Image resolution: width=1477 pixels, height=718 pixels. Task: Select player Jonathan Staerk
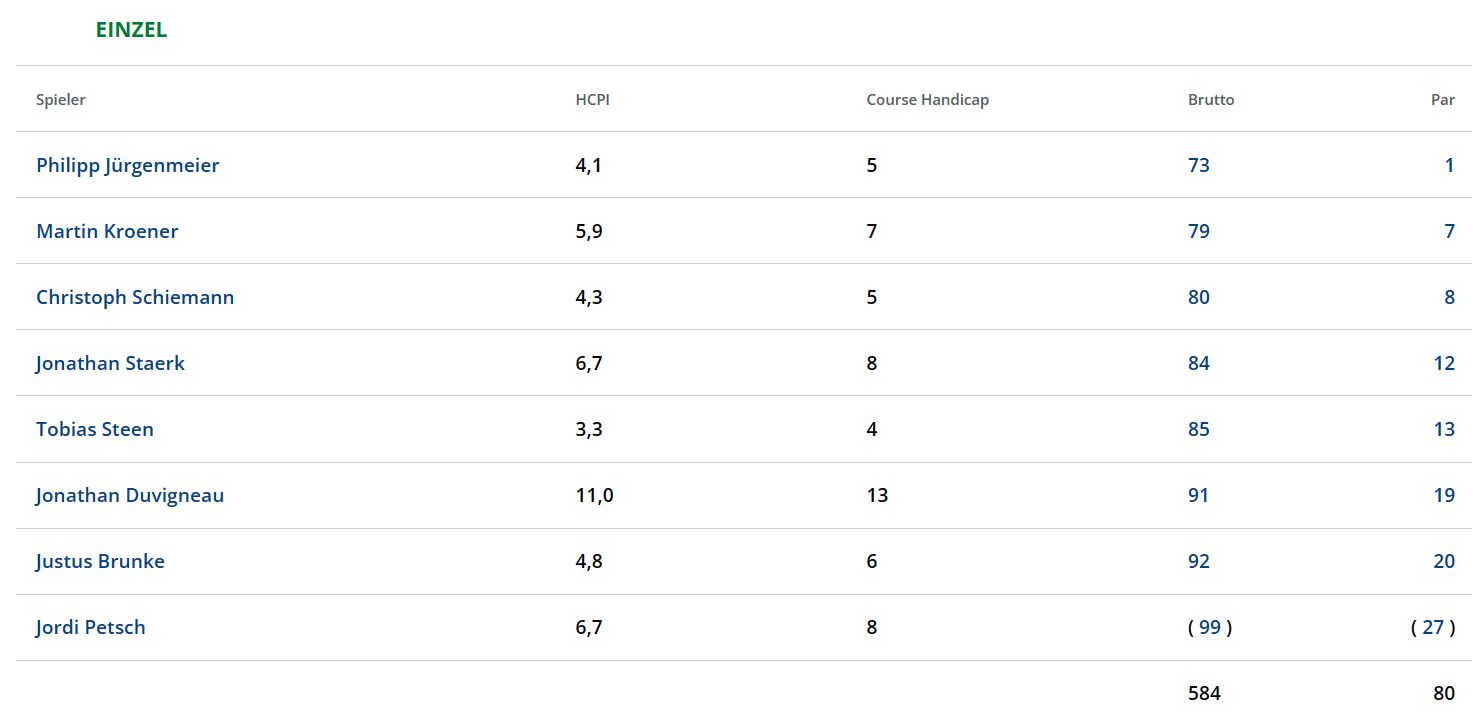[x=110, y=363]
